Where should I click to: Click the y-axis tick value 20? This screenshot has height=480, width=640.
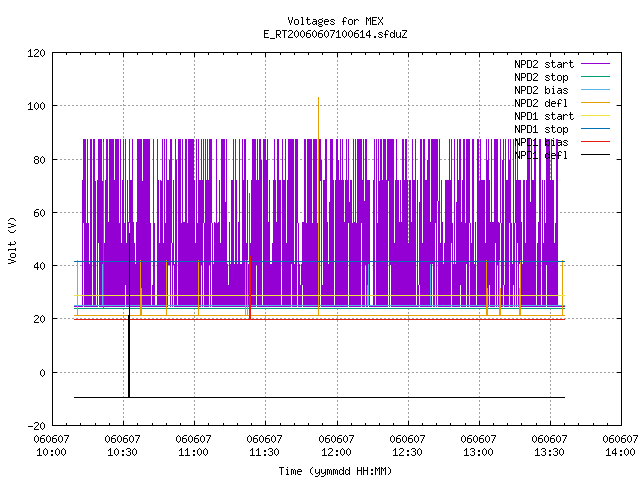(x=39, y=319)
